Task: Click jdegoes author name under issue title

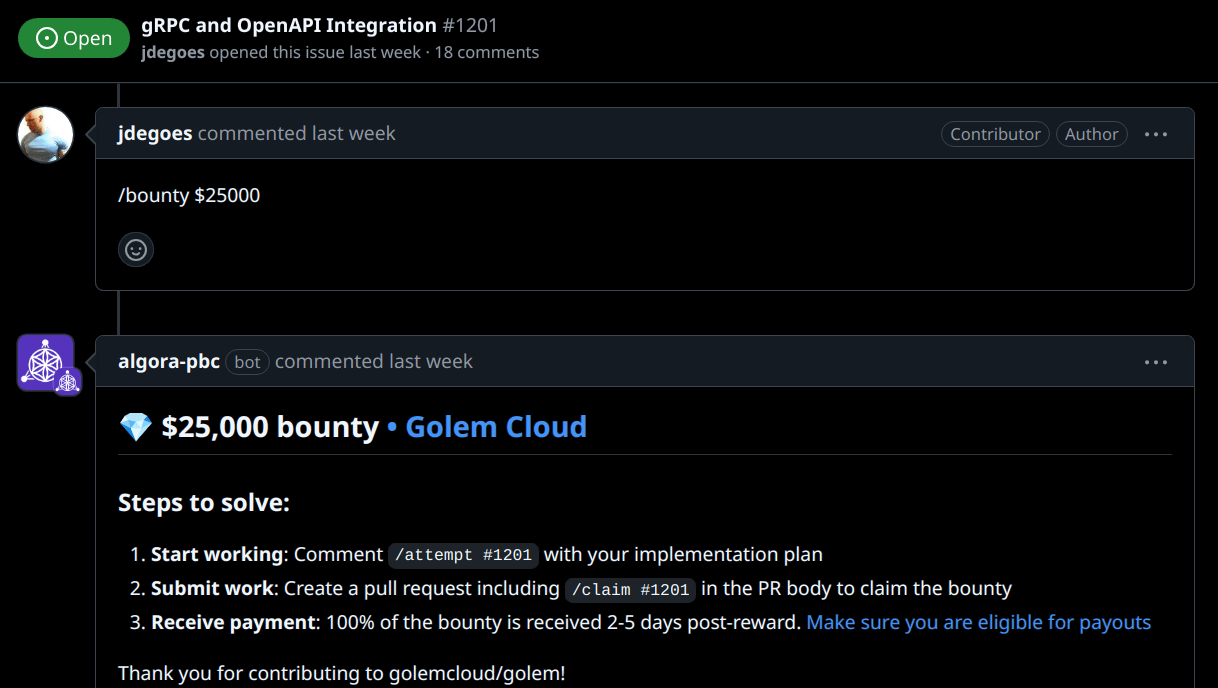Action: click(x=173, y=52)
